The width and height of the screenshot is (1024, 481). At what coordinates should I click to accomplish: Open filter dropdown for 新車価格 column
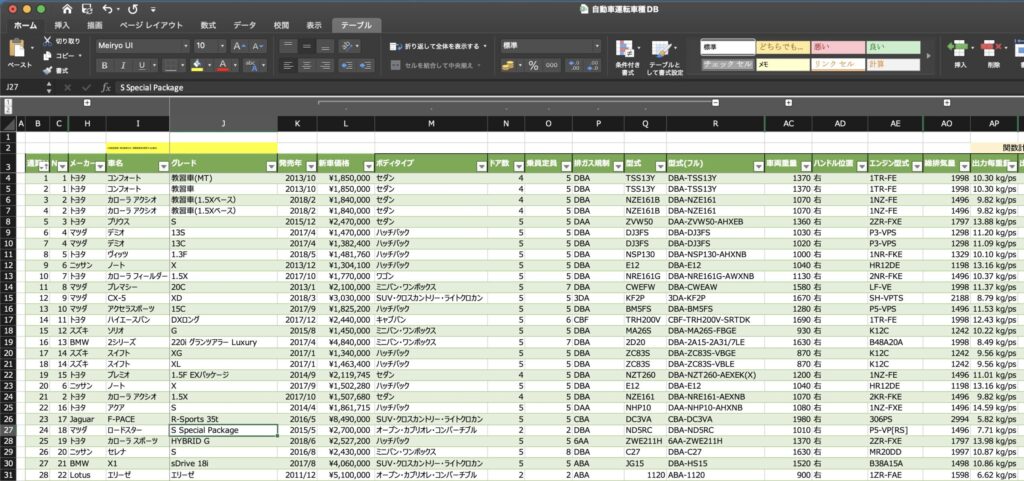pos(368,167)
